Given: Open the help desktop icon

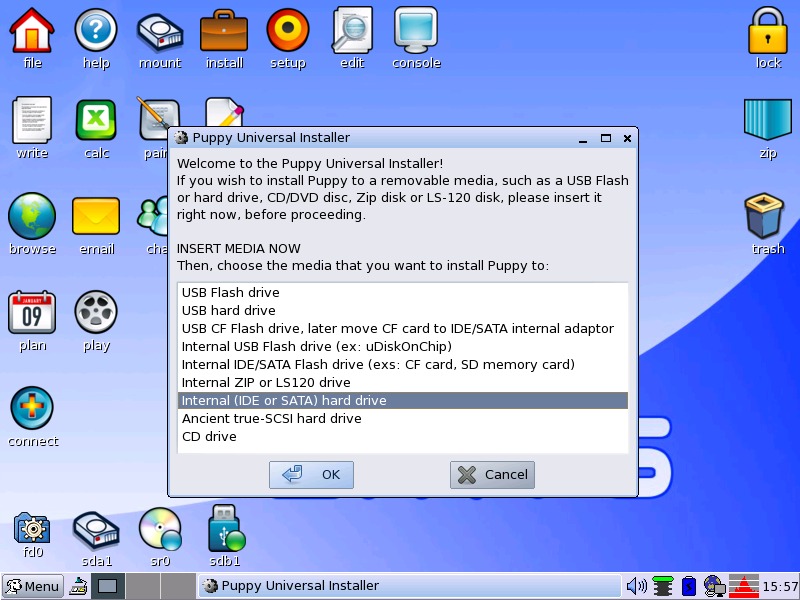Looking at the screenshot, I should coord(96,31).
